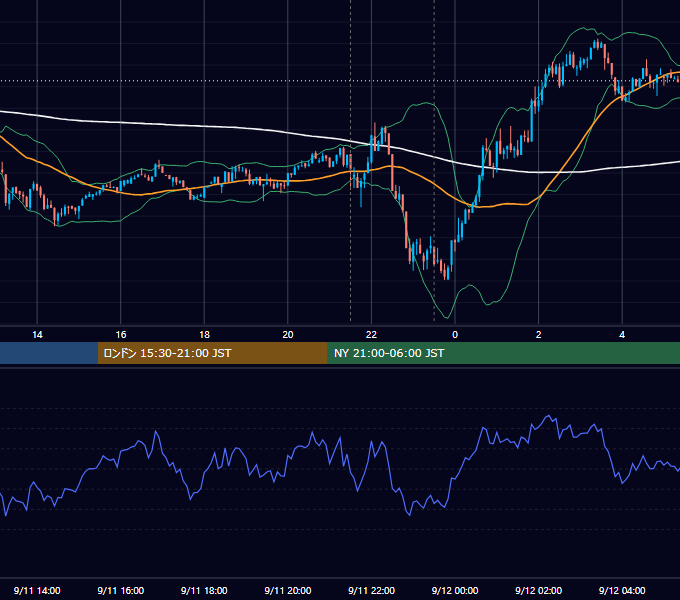
Task: Click the NY 21:00-06:00 JST session bar
Action: [x=503, y=353]
